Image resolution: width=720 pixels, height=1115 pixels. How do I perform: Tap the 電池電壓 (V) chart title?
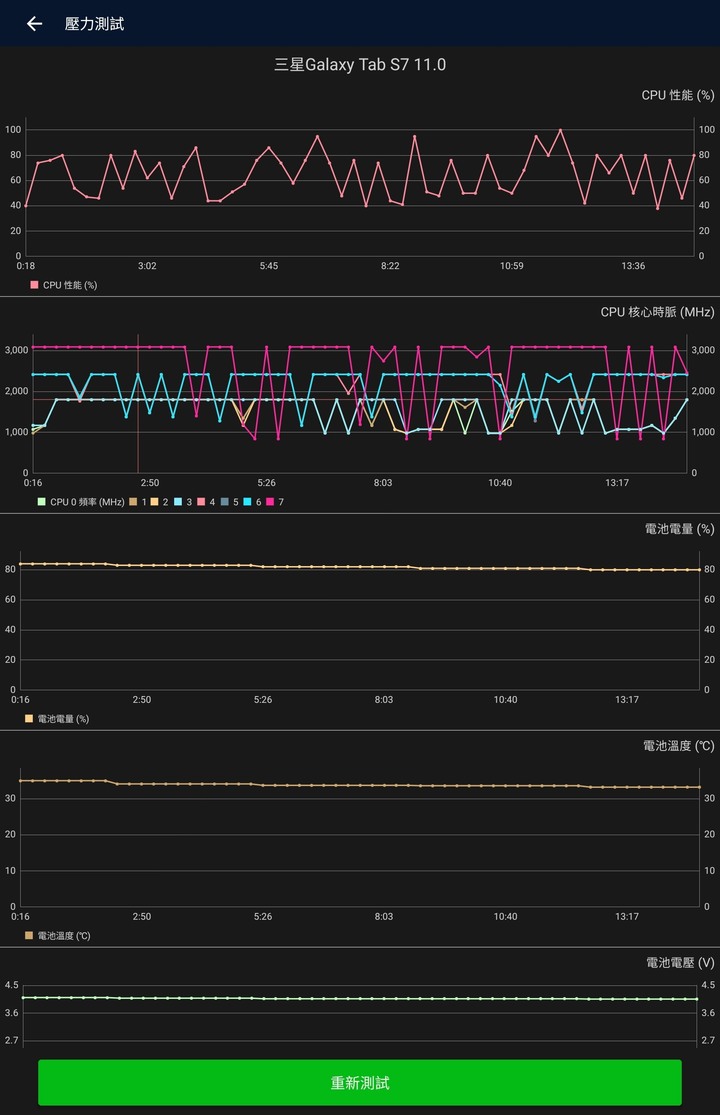pyautogui.click(x=679, y=963)
